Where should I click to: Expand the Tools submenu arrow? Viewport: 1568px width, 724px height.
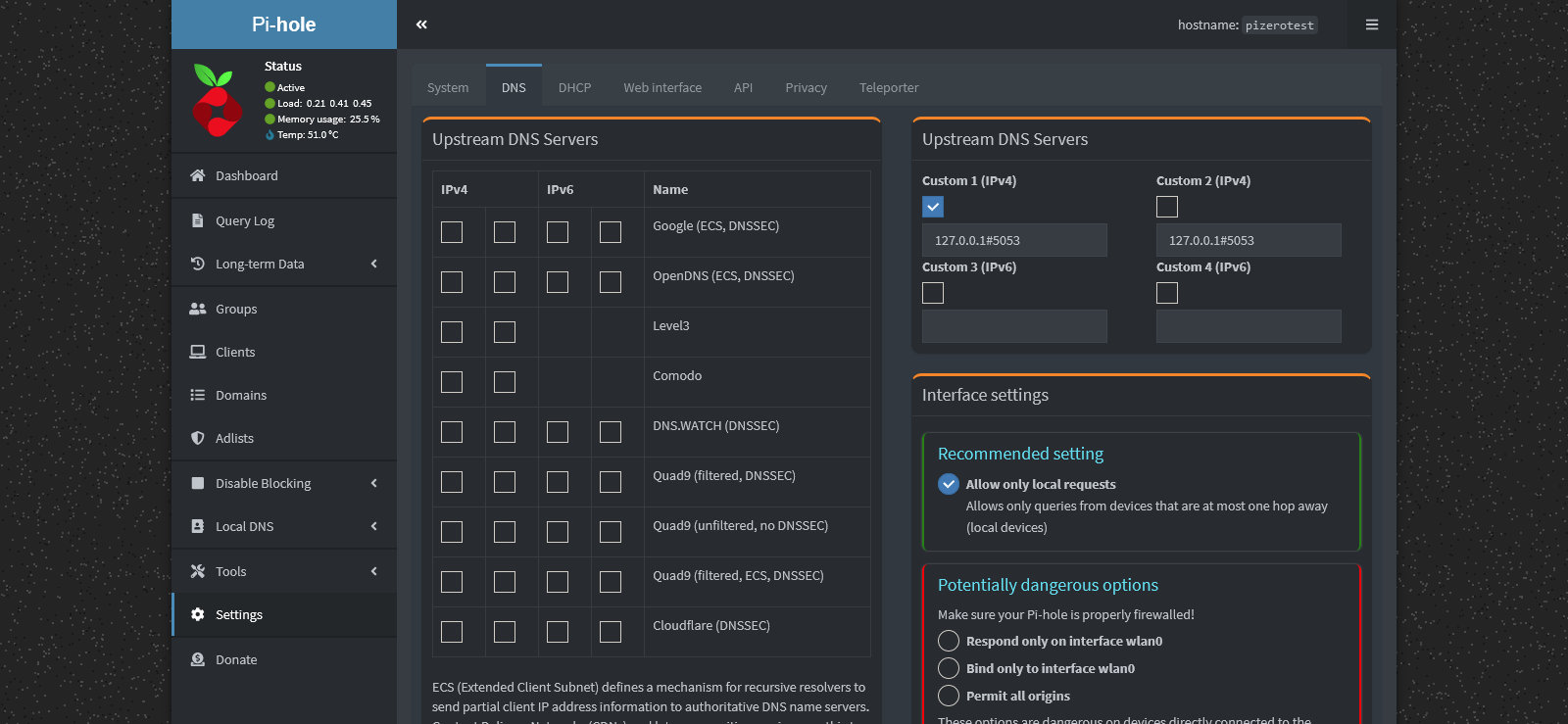(373, 571)
